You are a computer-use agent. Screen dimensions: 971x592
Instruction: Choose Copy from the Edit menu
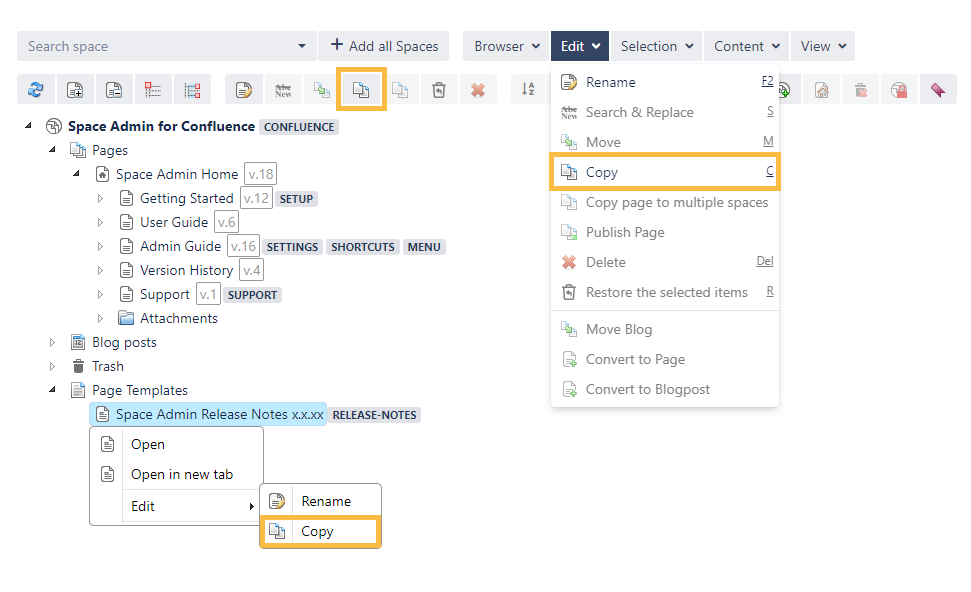click(x=602, y=172)
